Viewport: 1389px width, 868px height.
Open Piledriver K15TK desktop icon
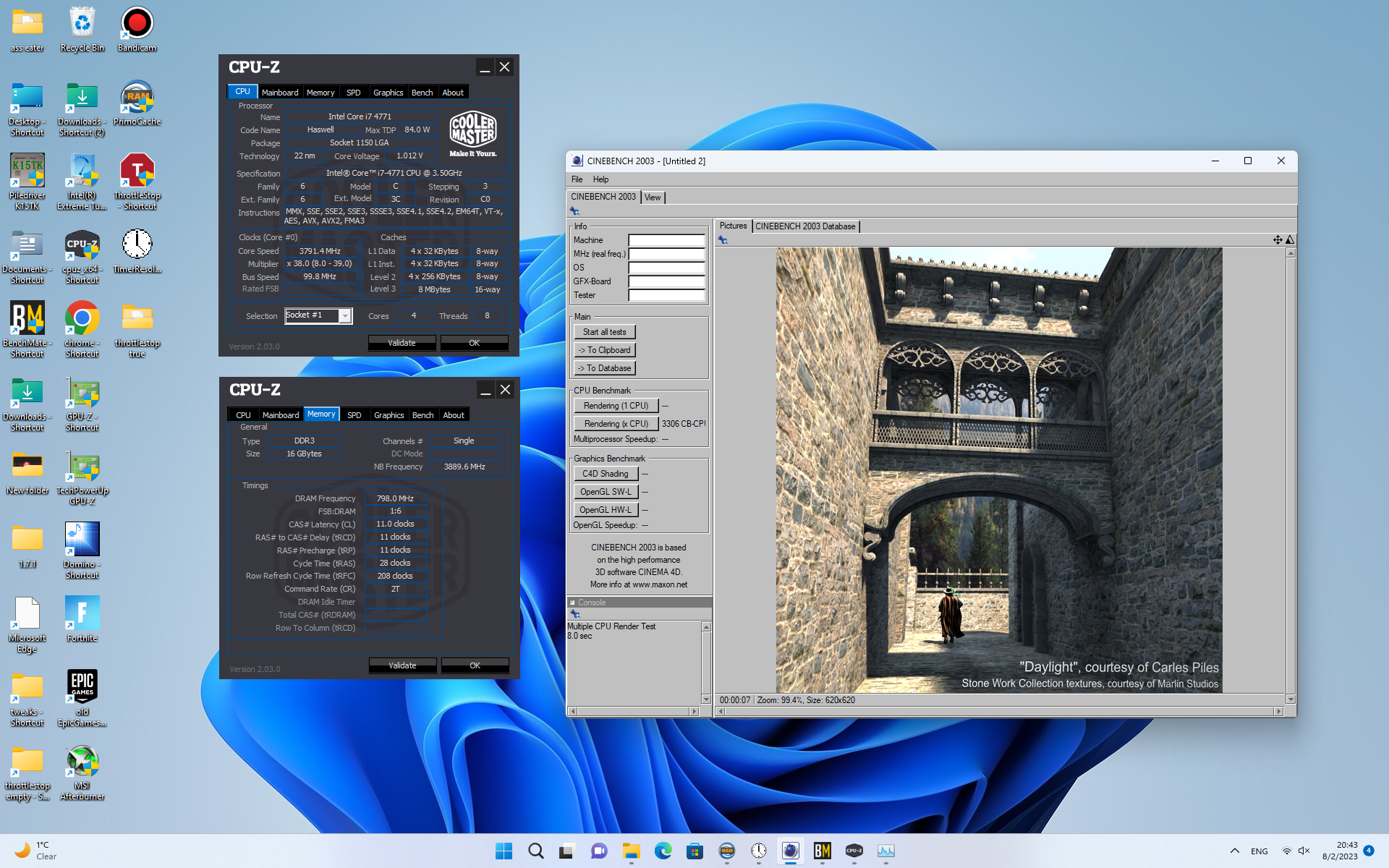tap(27, 182)
